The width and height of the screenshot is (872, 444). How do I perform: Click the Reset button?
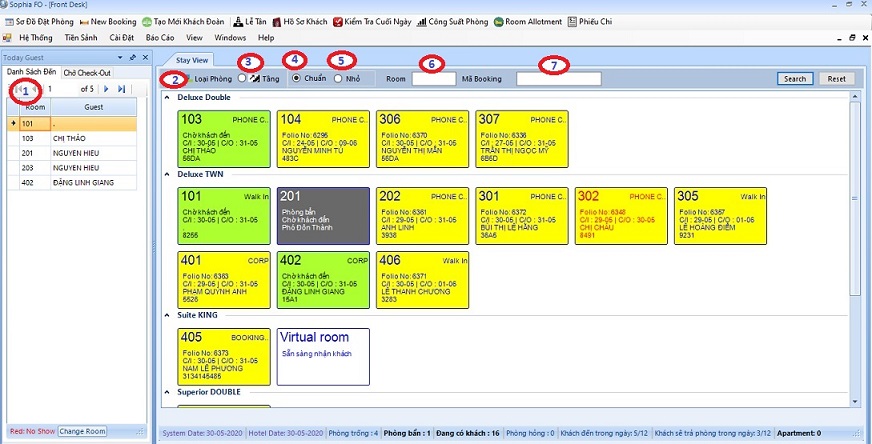tap(836, 78)
